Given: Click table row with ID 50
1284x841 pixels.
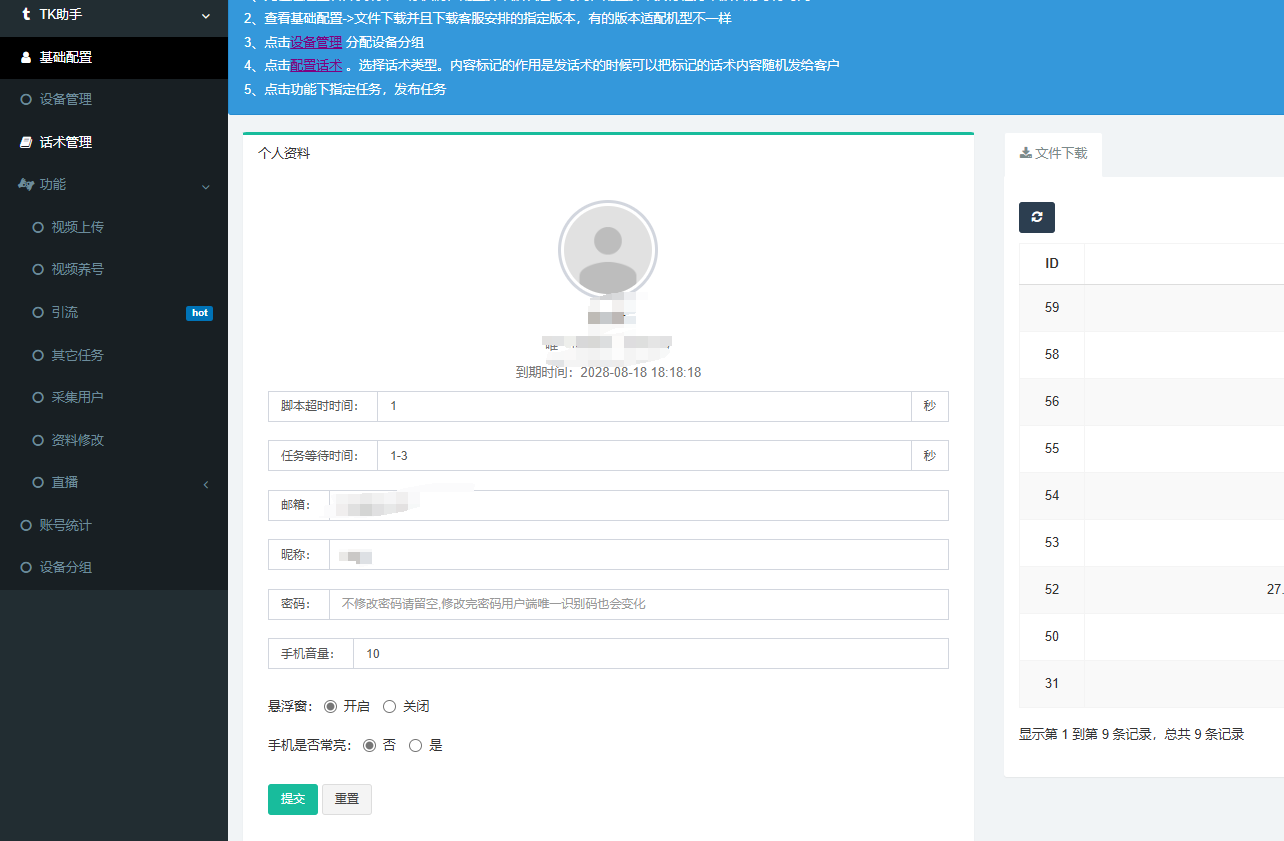Looking at the screenshot, I should tap(1152, 636).
